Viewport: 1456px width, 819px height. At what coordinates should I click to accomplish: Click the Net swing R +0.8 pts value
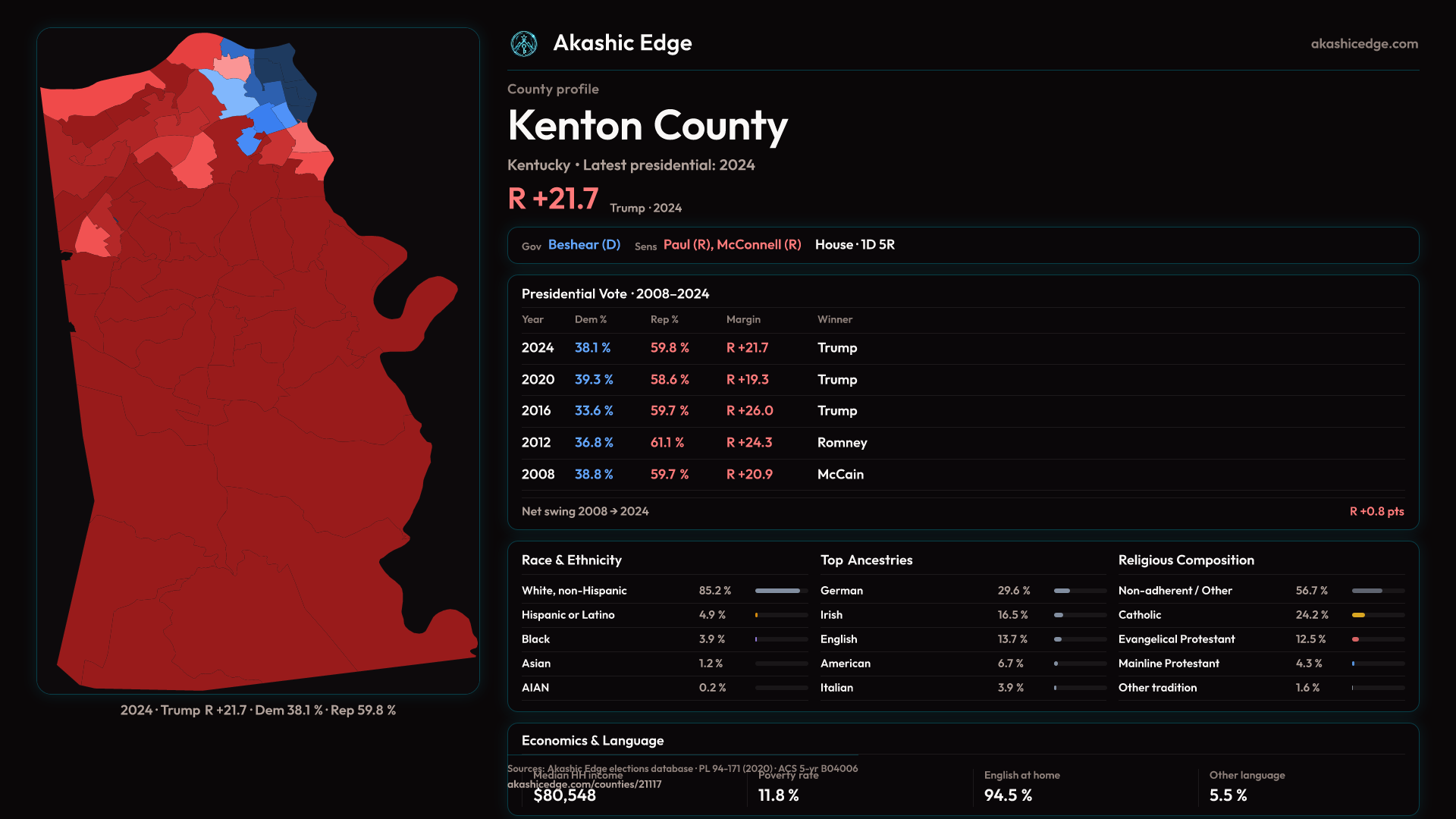point(1376,512)
